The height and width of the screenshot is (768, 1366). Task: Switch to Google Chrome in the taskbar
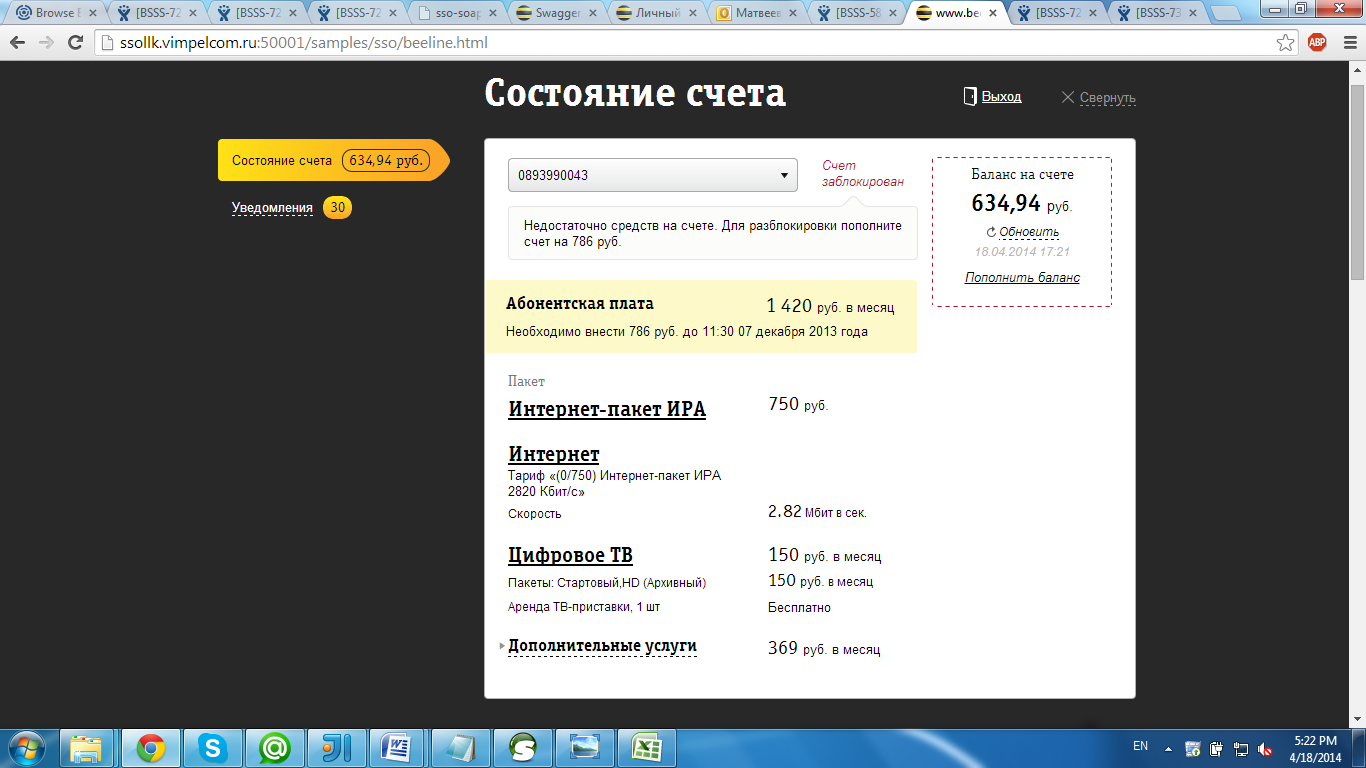point(151,748)
